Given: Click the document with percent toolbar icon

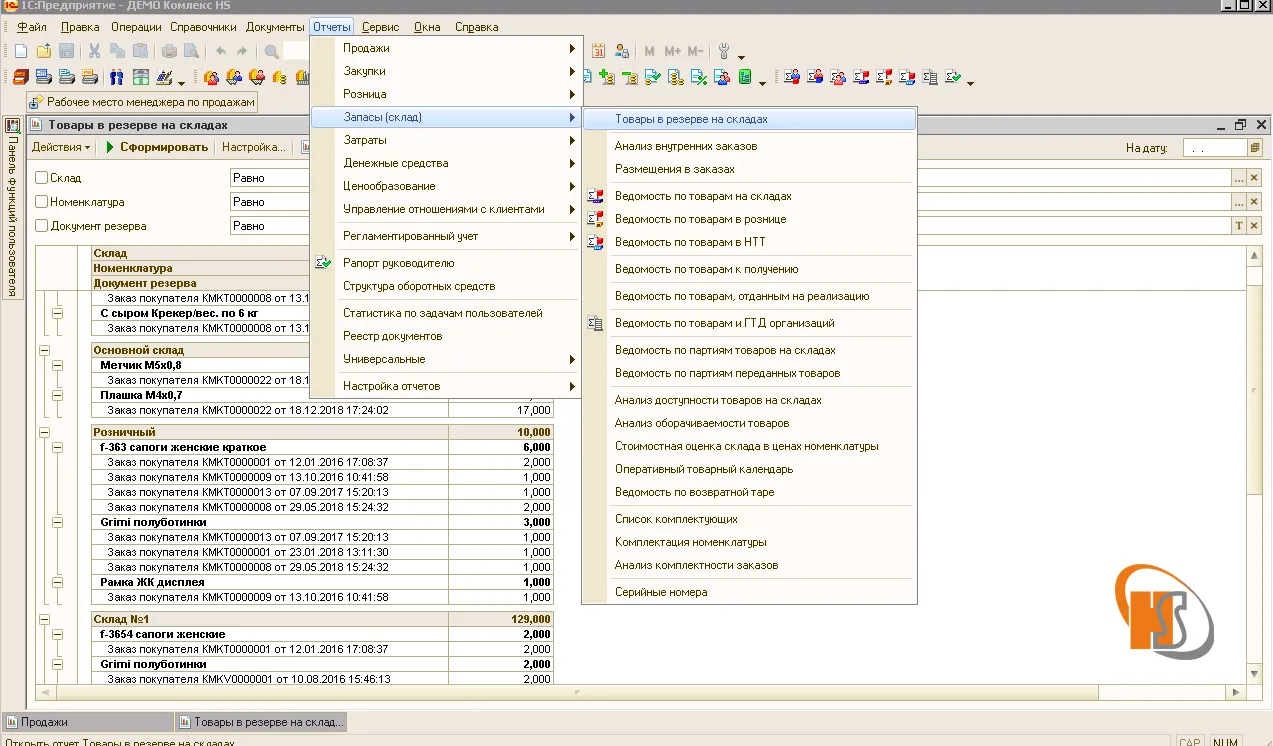Looking at the screenshot, I should tap(701, 77).
